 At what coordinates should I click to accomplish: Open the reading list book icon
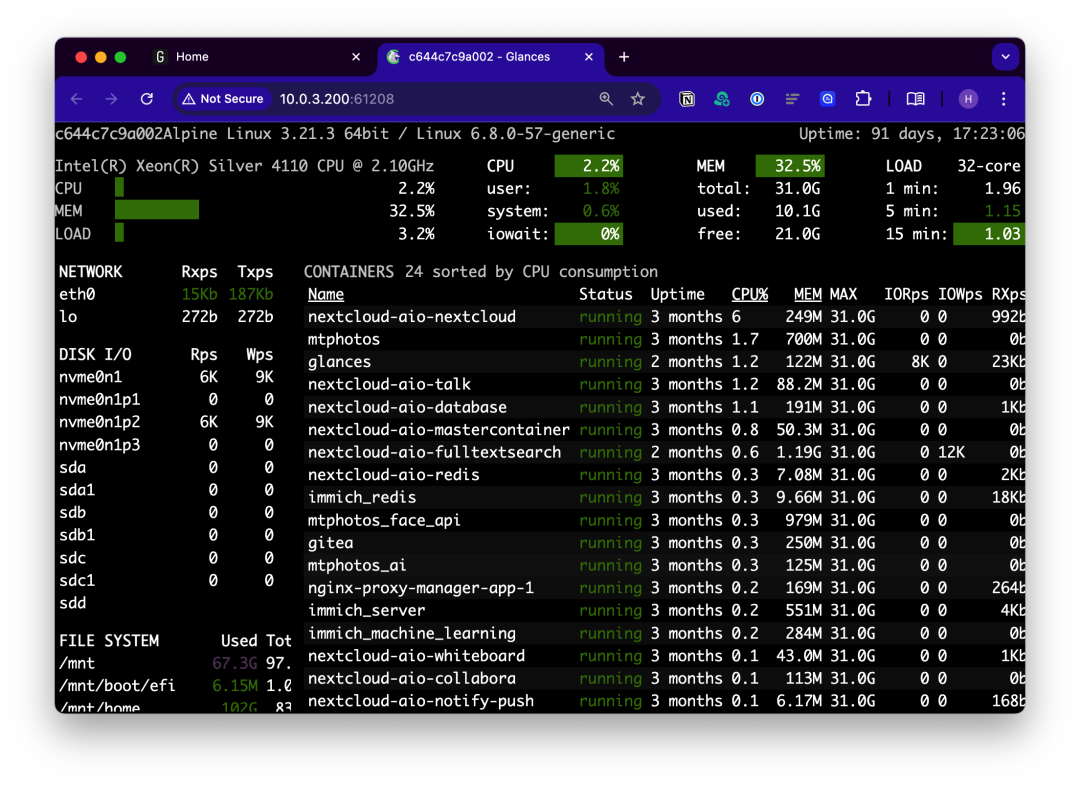(914, 99)
